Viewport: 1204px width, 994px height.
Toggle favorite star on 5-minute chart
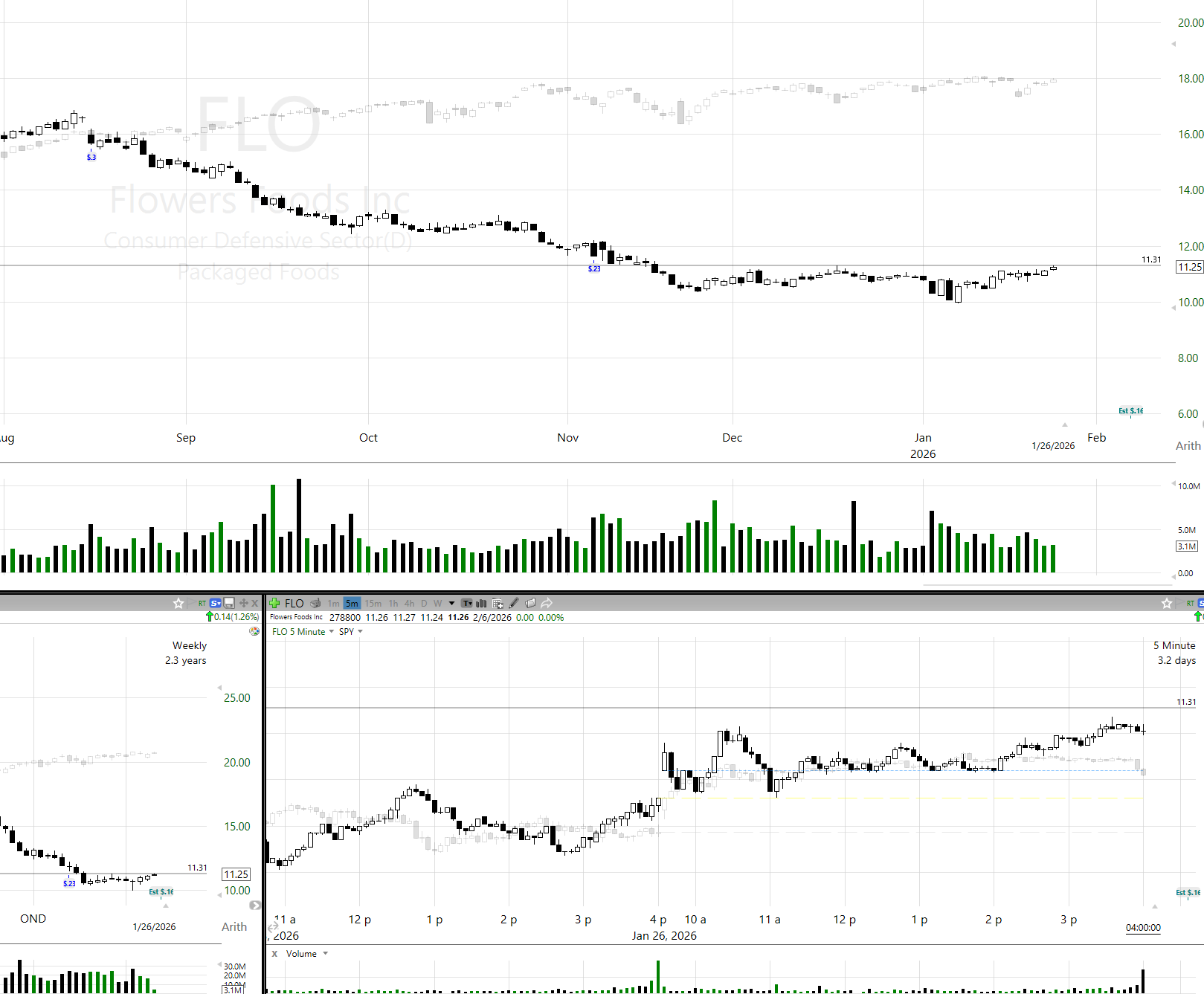coord(1167,603)
